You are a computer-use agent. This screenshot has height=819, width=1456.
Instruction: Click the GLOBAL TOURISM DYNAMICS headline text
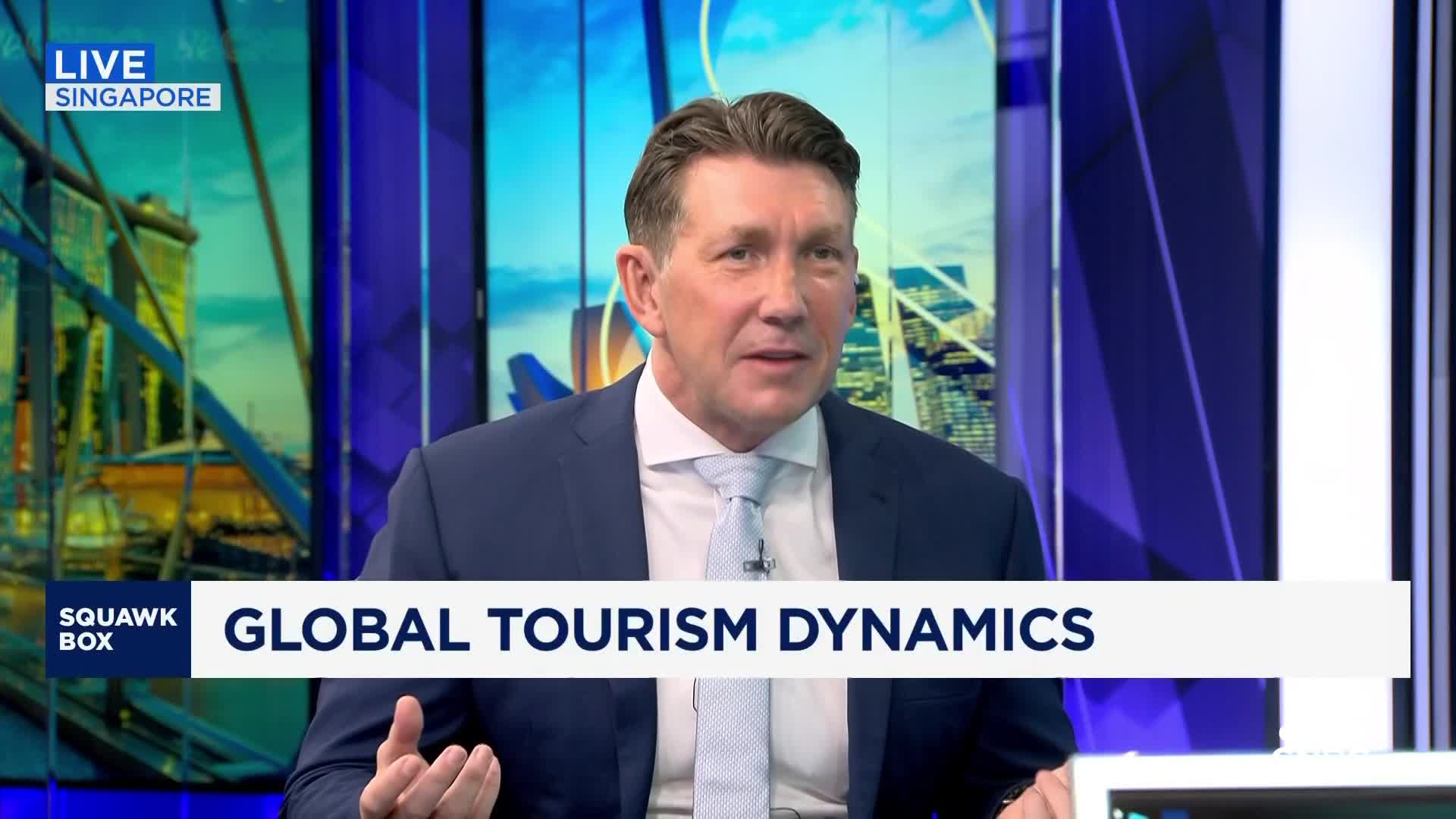pos(658,629)
